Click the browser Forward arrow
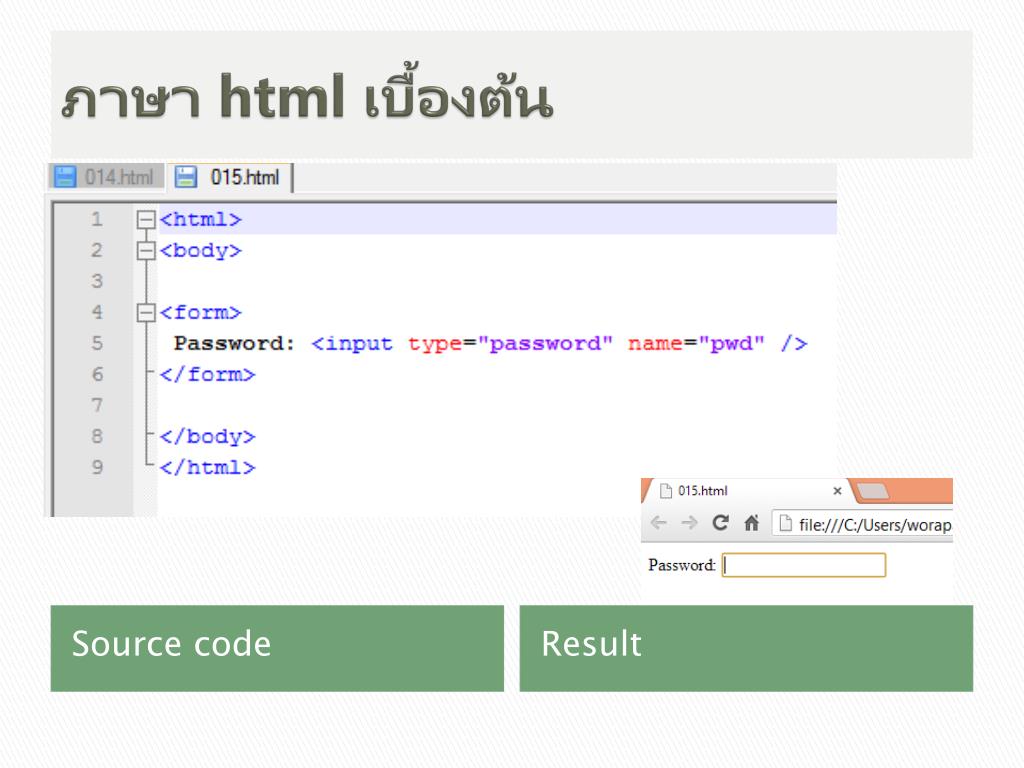The image size is (1024, 768). (689, 522)
